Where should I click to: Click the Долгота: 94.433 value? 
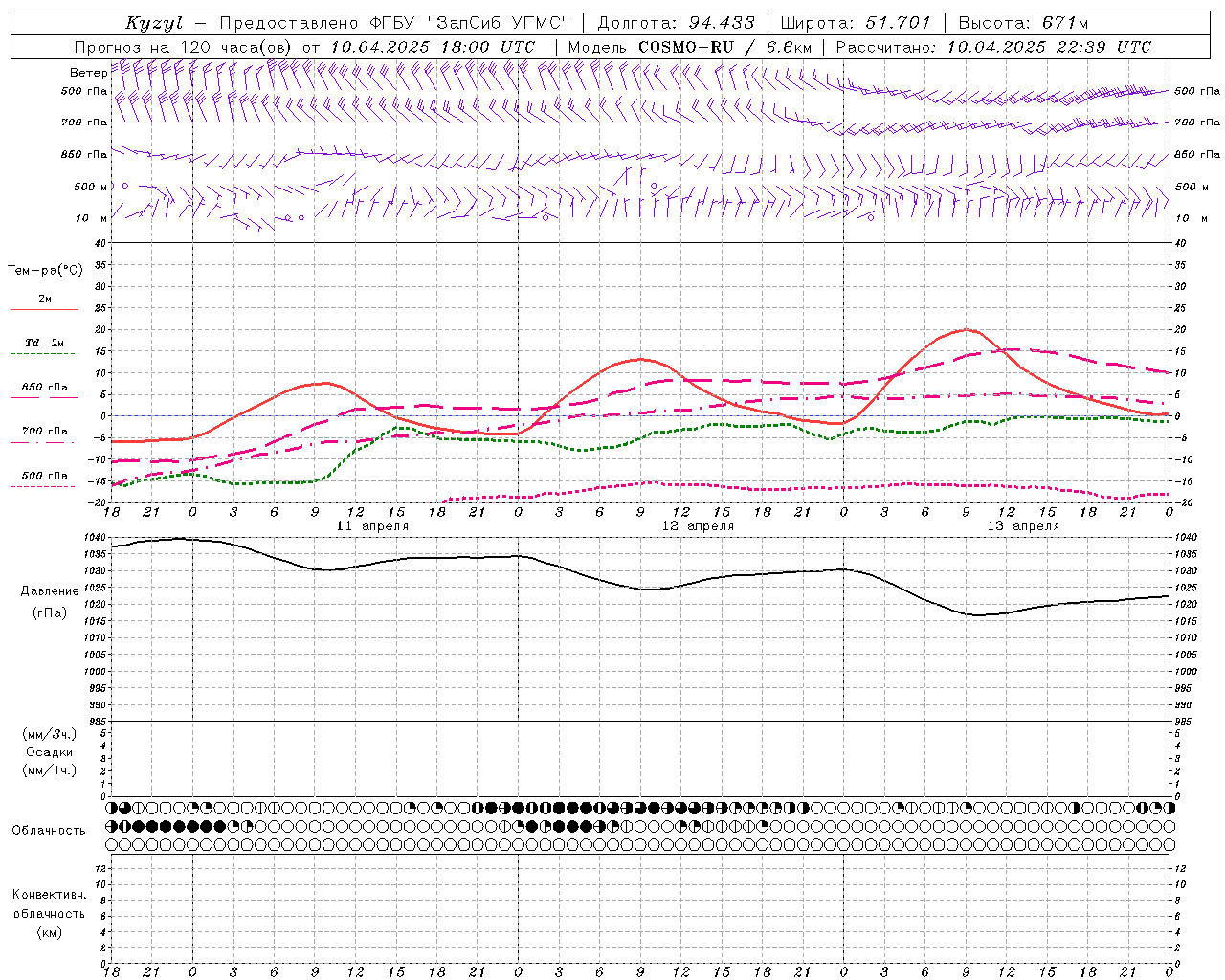click(675, 24)
